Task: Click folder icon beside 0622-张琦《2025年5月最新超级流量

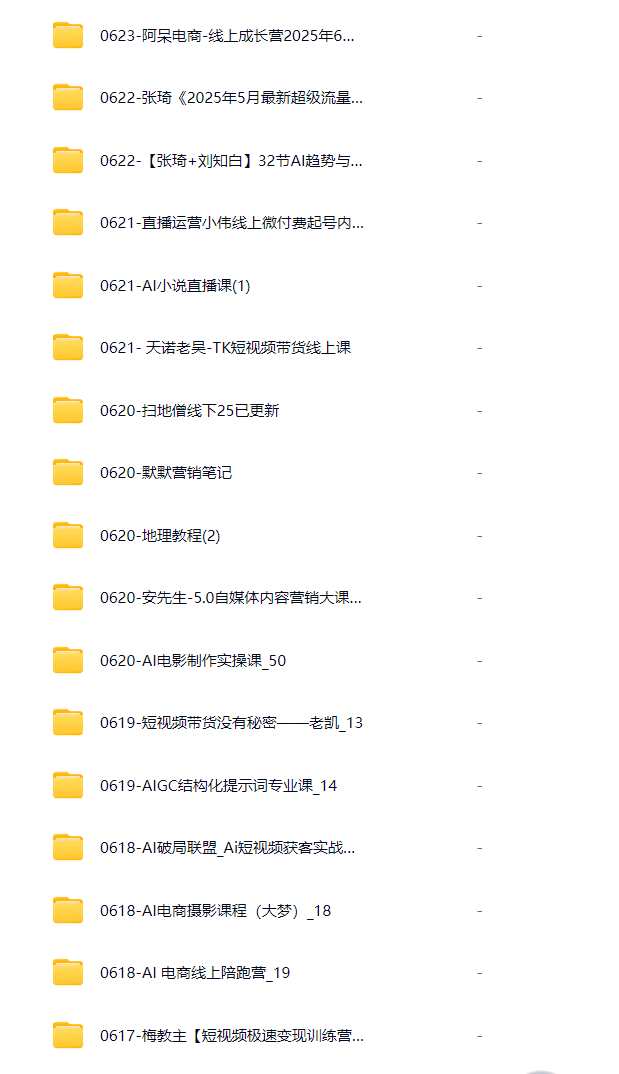Action: 68,98
